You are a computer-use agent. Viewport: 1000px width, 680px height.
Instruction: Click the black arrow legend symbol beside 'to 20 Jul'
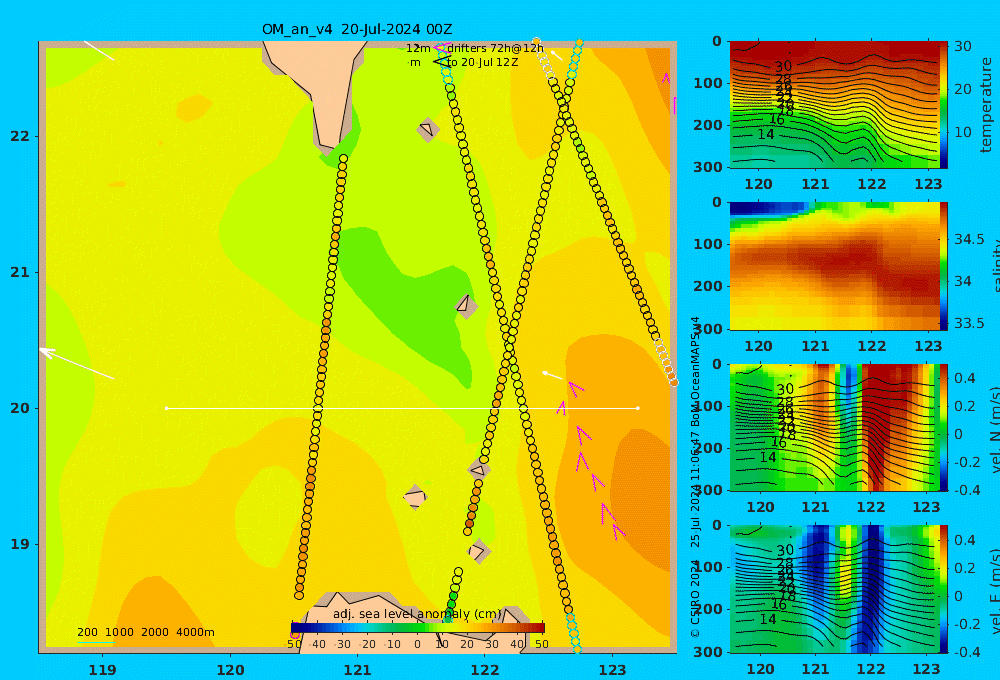441,62
